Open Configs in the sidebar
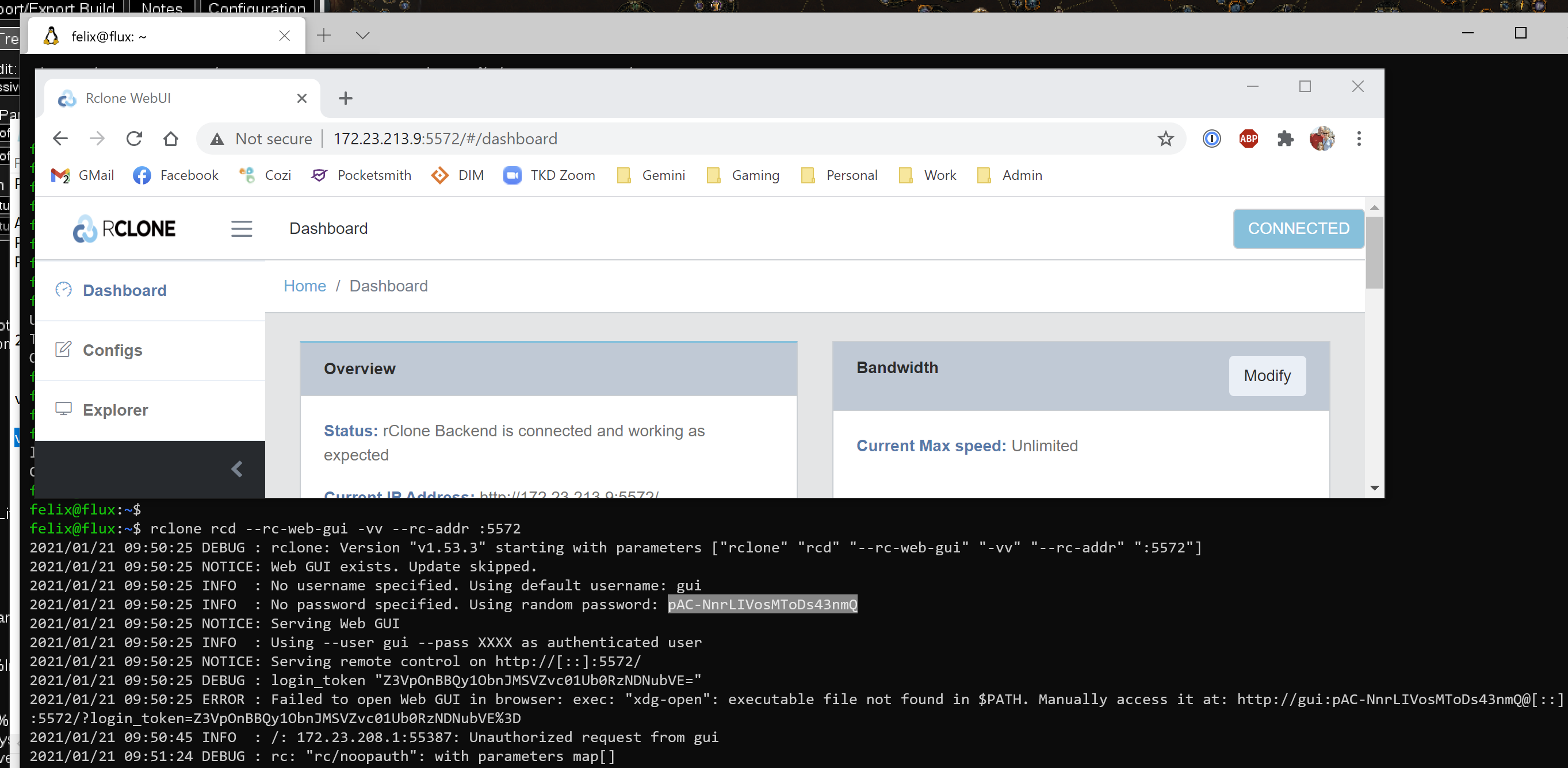 click(150, 350)
